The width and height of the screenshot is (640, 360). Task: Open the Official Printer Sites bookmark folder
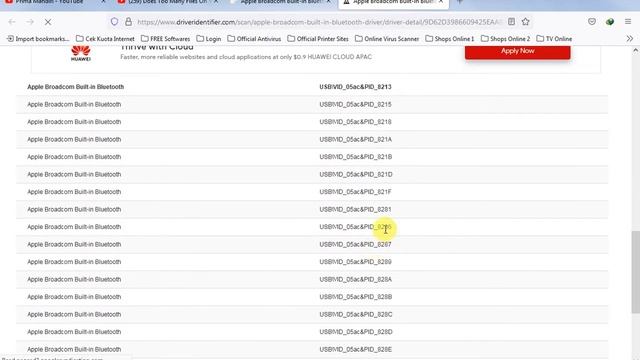pyautogui.click(x=318, y=39)
